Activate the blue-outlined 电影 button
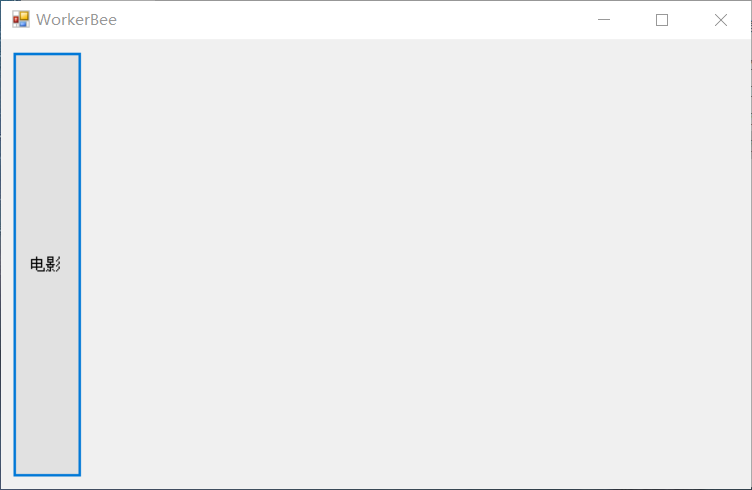This screenshot has height=490, width=752. coord(47,264)
